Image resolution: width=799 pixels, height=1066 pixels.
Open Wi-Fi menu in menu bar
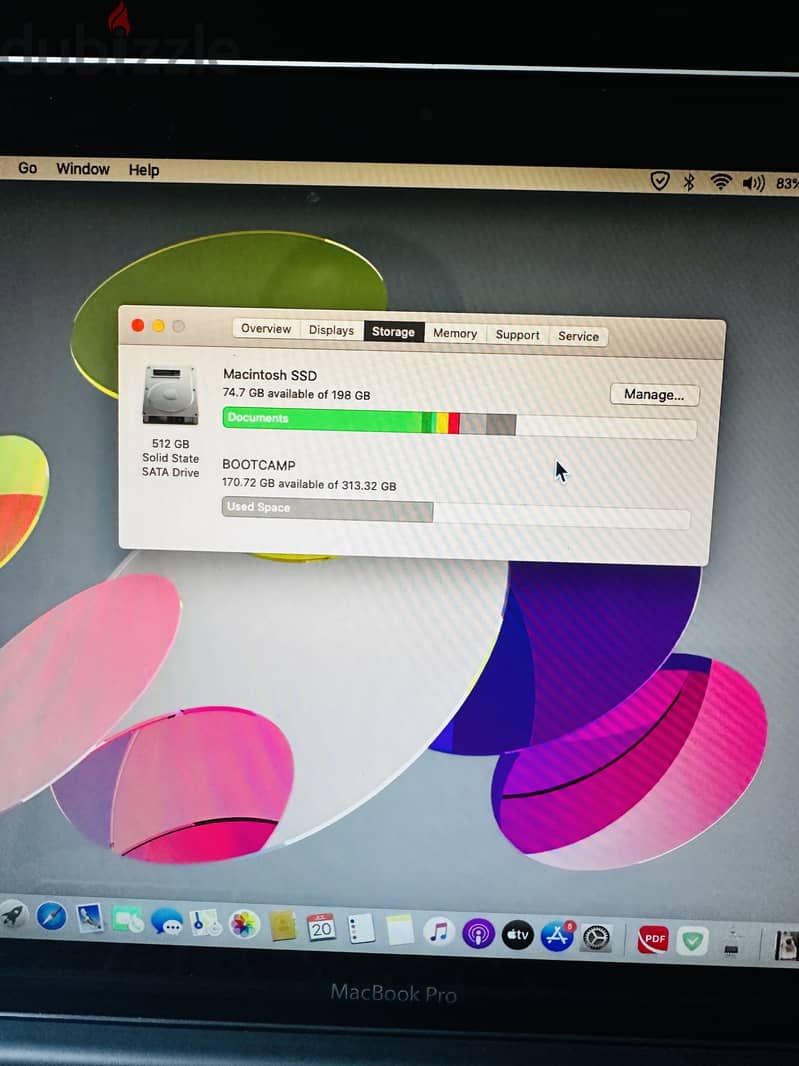pyautogui.click(x=720, y=182)
